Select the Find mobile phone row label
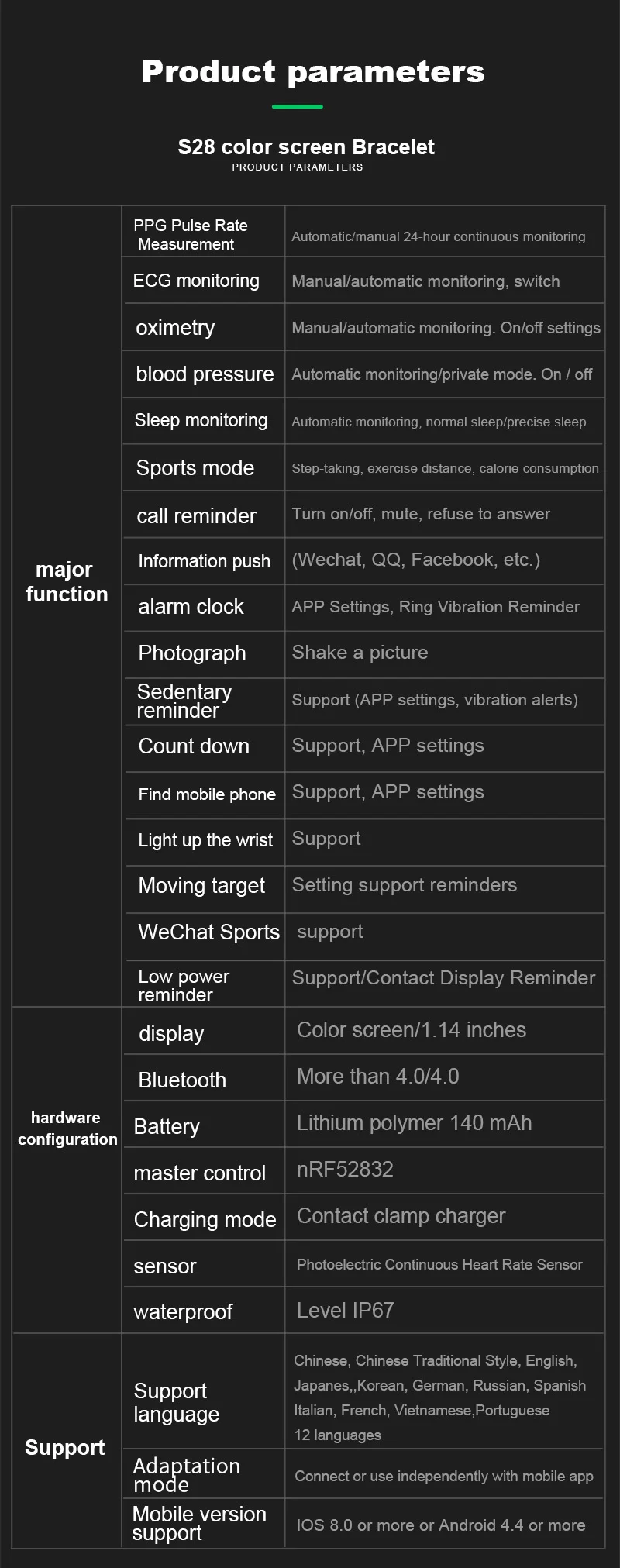The width and height of the screenshot is (620, 1568). pyautogui.click(x=207, y=794)
